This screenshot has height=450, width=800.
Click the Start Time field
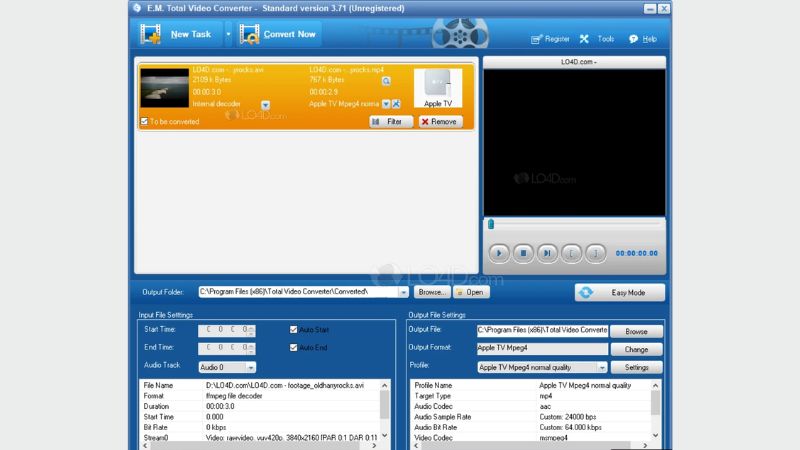coord(227,330)
